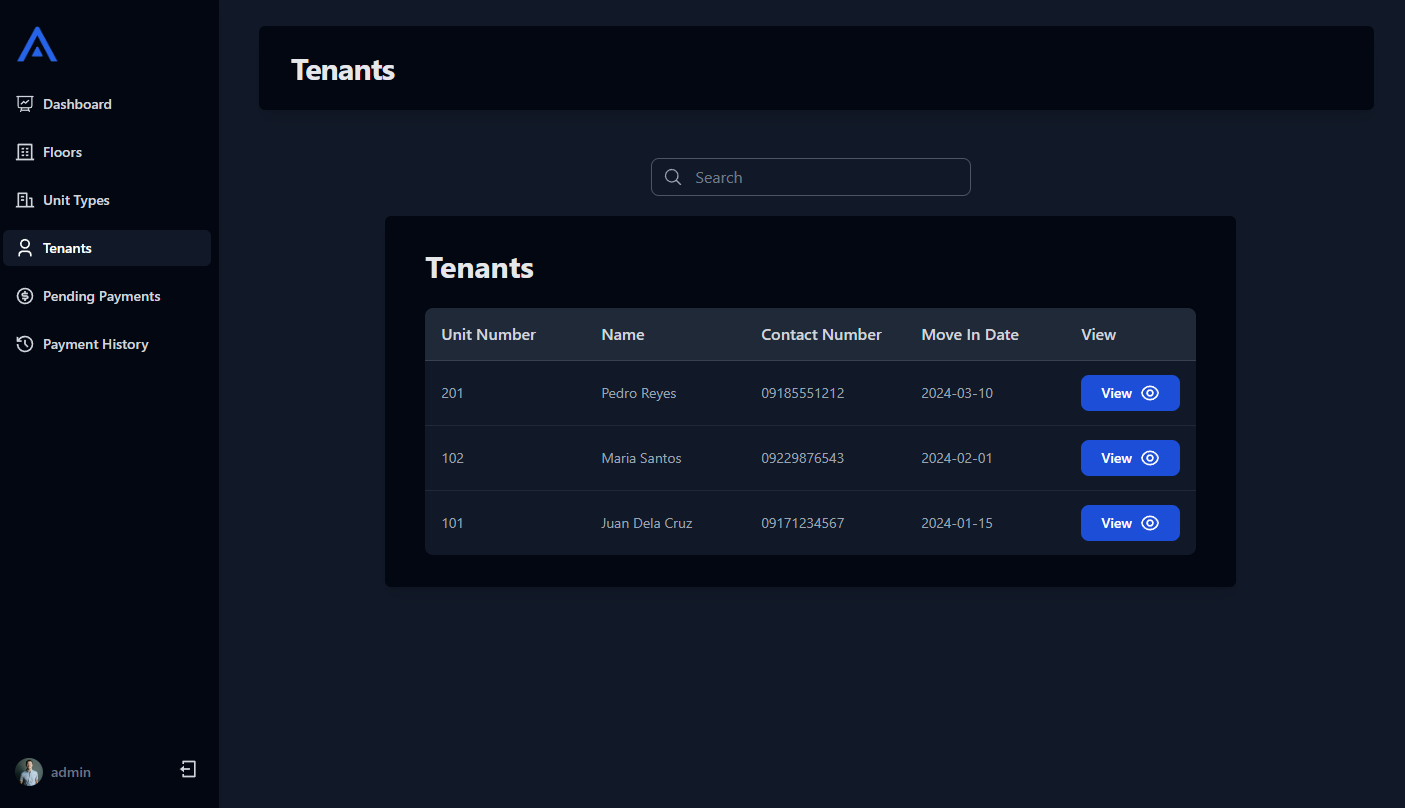Open Payment History from sidebar
Viewport: 1405px width, 808px height.
click(x=107, y=344)
